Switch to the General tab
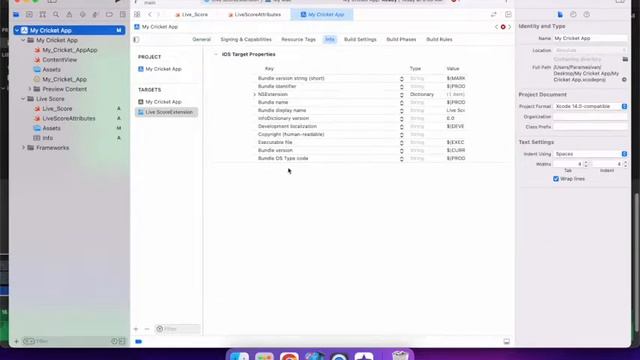 coord(202,40)
